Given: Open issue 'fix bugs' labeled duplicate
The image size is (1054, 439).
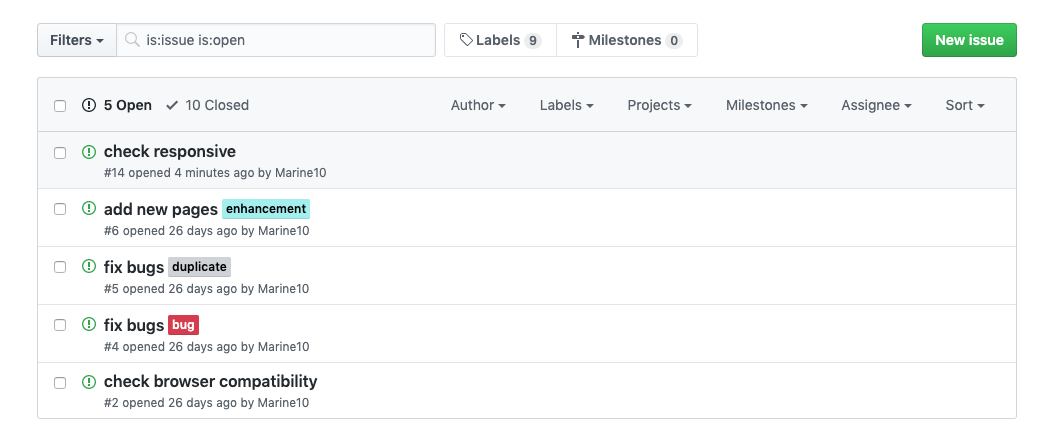Looking at the screenshot, I should 134,267.
